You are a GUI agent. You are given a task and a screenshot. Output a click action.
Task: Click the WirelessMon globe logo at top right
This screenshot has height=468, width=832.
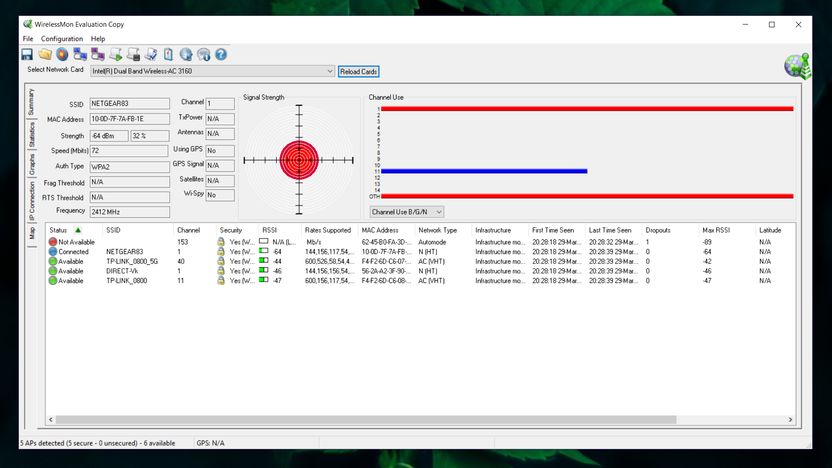coord(798,66)
